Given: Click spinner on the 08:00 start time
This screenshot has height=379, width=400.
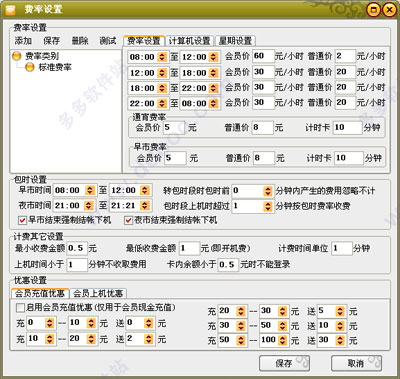Looking at the screenshot, I should coord(162,57).
